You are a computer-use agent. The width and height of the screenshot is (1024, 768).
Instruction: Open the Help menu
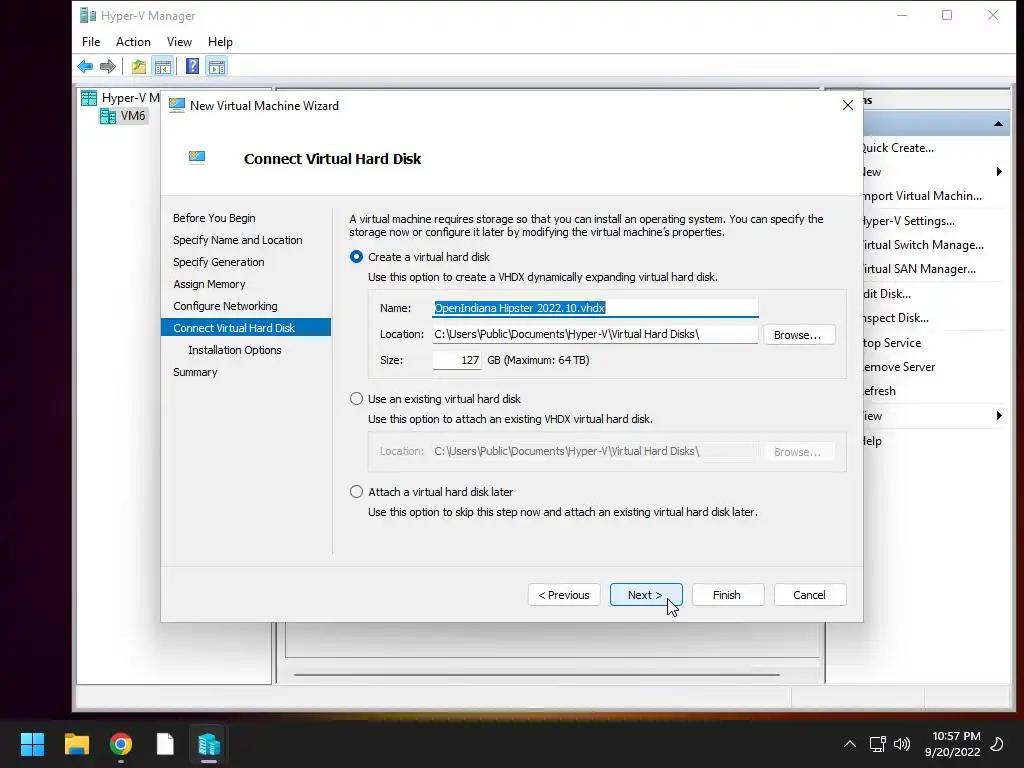pyautogui.click(x=220, y=42)
